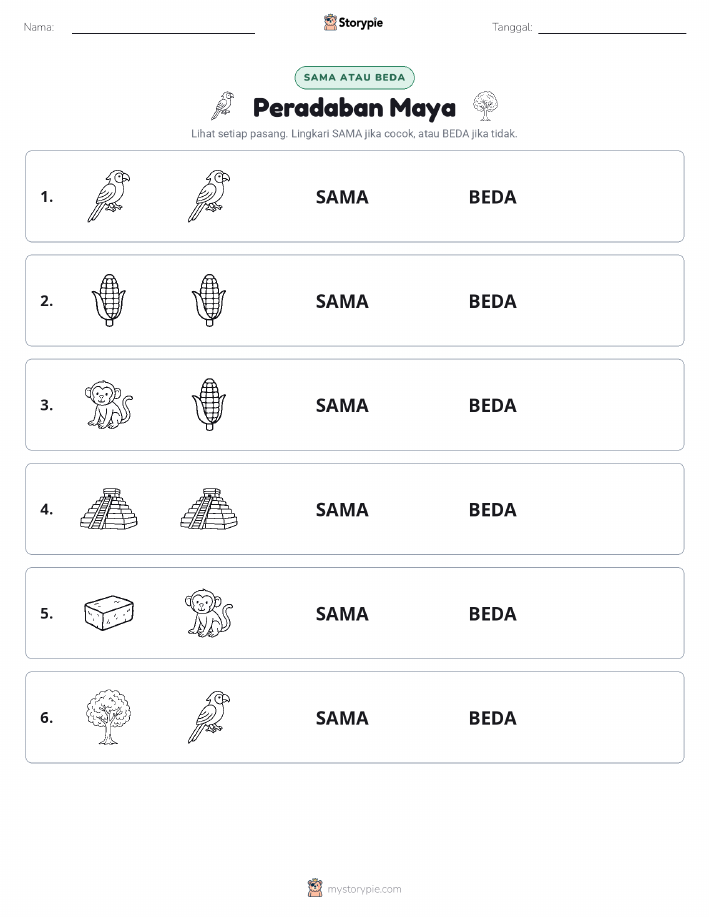Select SAMA for question 4
The image size is (709, 917).
click(x=342, y=509)
